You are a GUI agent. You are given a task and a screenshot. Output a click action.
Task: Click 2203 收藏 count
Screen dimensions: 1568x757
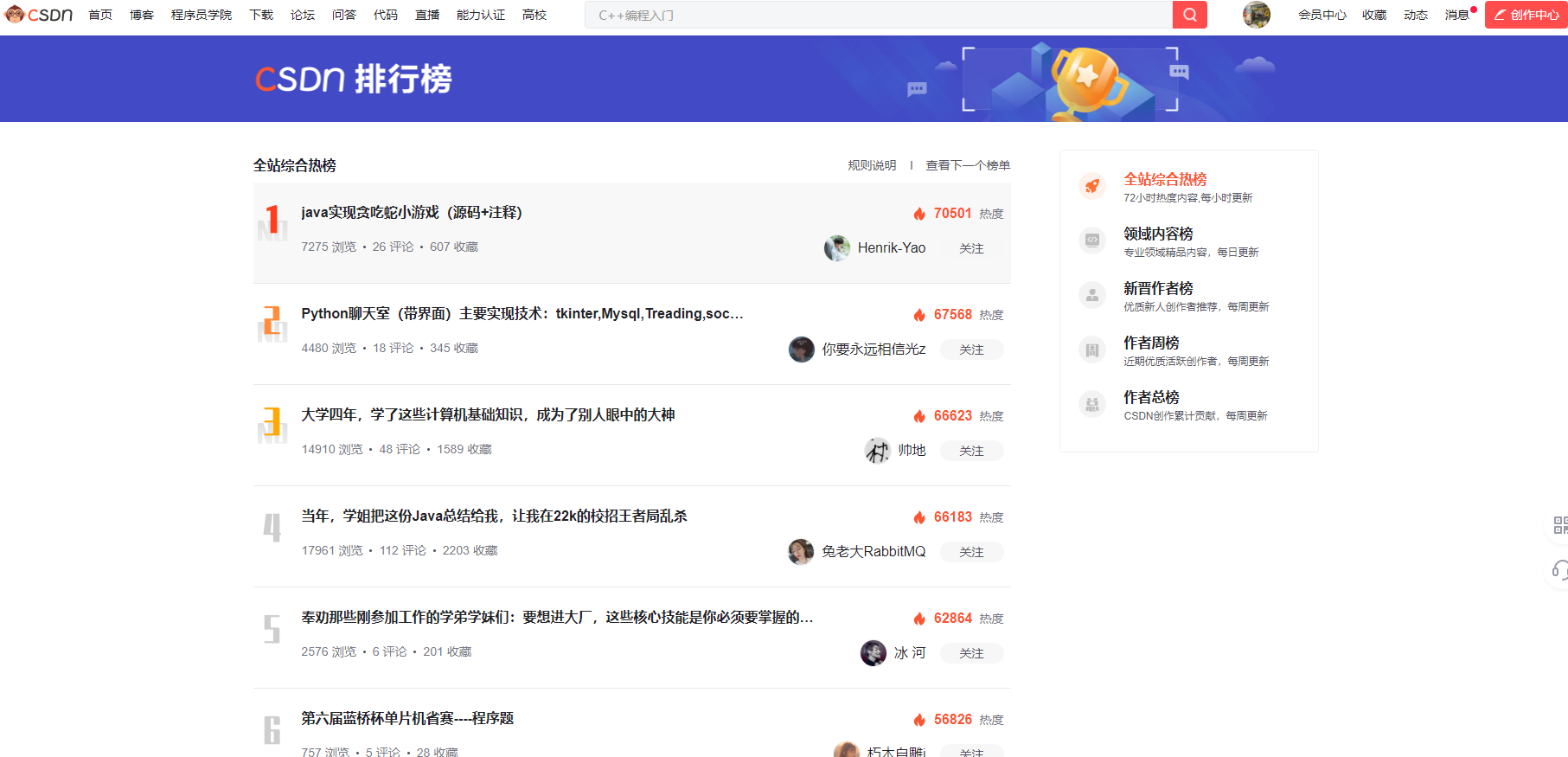tap(470, 551)
